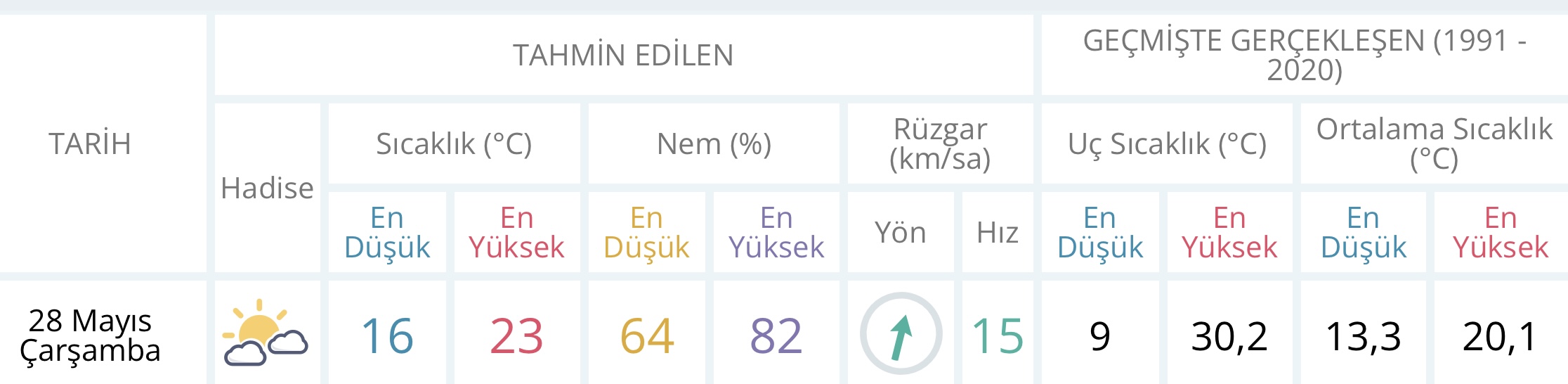
Task: Click the GEÇMİŞTE GERÇEKLEŞEN (1991 - 2020) header
Action: pos(1304,55)
